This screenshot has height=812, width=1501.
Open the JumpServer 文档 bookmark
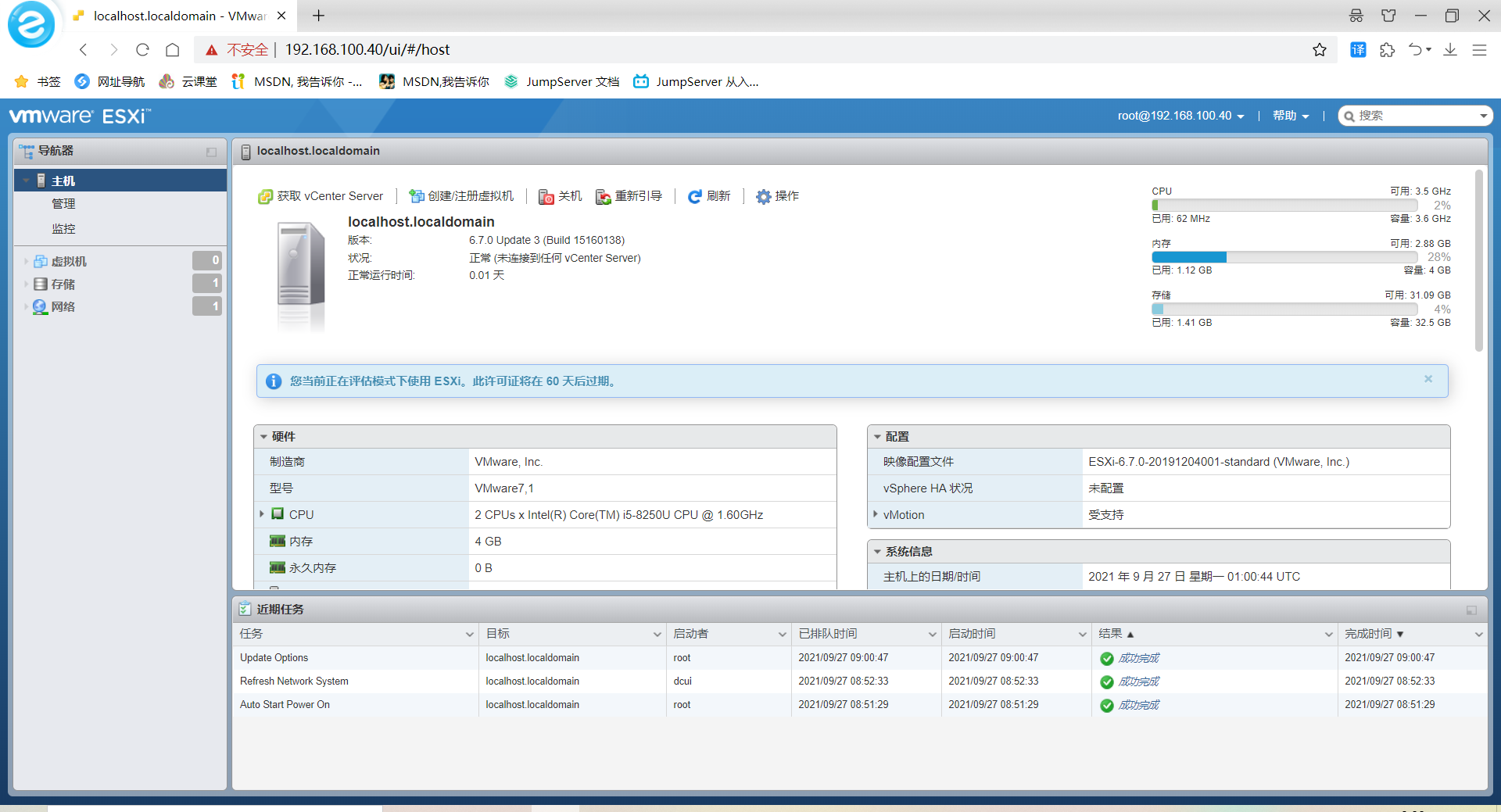pyautogui.click(x=561, y=81)
